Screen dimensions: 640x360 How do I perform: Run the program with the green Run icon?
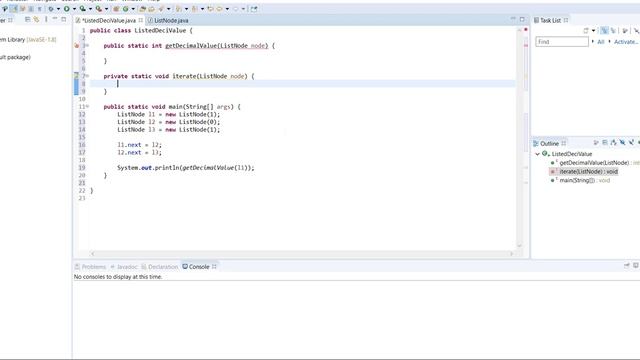tap(67, 9)
